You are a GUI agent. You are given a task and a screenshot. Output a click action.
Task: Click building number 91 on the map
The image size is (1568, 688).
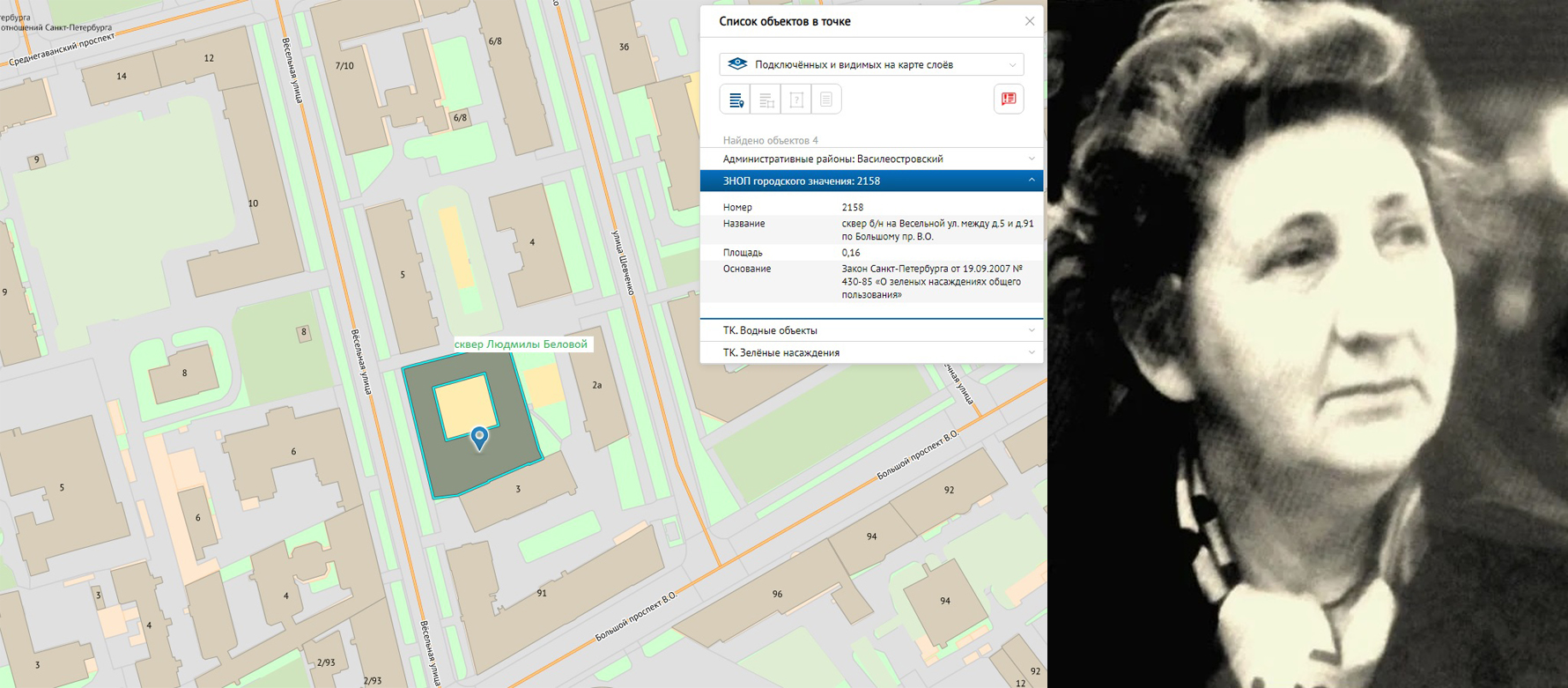[x=542, y=593]
